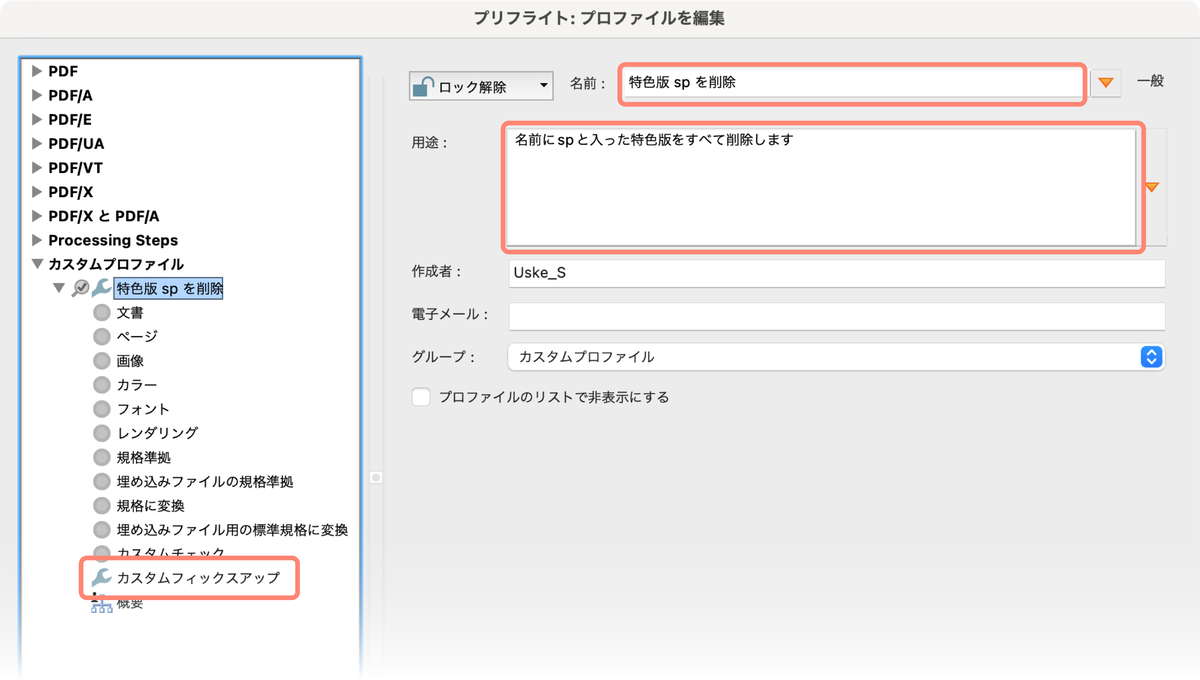
Task: Click the status circle beside カラー
Action: tap(101, 384)
